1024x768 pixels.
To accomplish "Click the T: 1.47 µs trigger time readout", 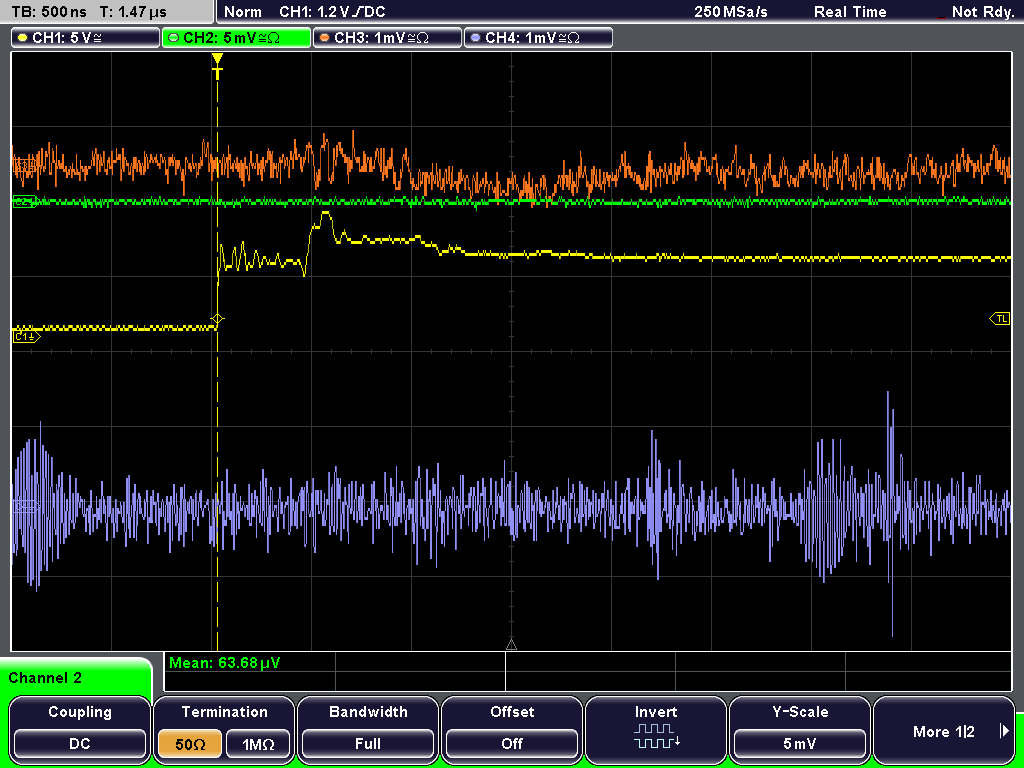I will click(133, 12).
